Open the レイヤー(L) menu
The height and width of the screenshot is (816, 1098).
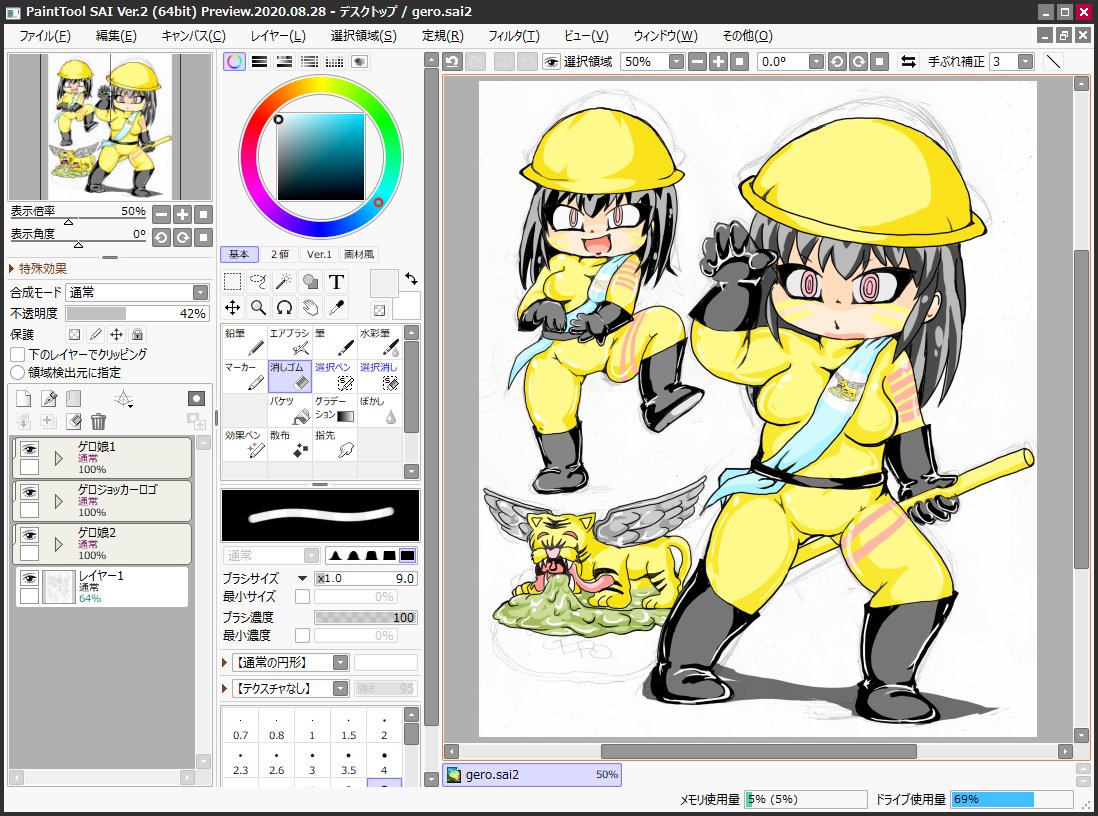tap(277, 36)
